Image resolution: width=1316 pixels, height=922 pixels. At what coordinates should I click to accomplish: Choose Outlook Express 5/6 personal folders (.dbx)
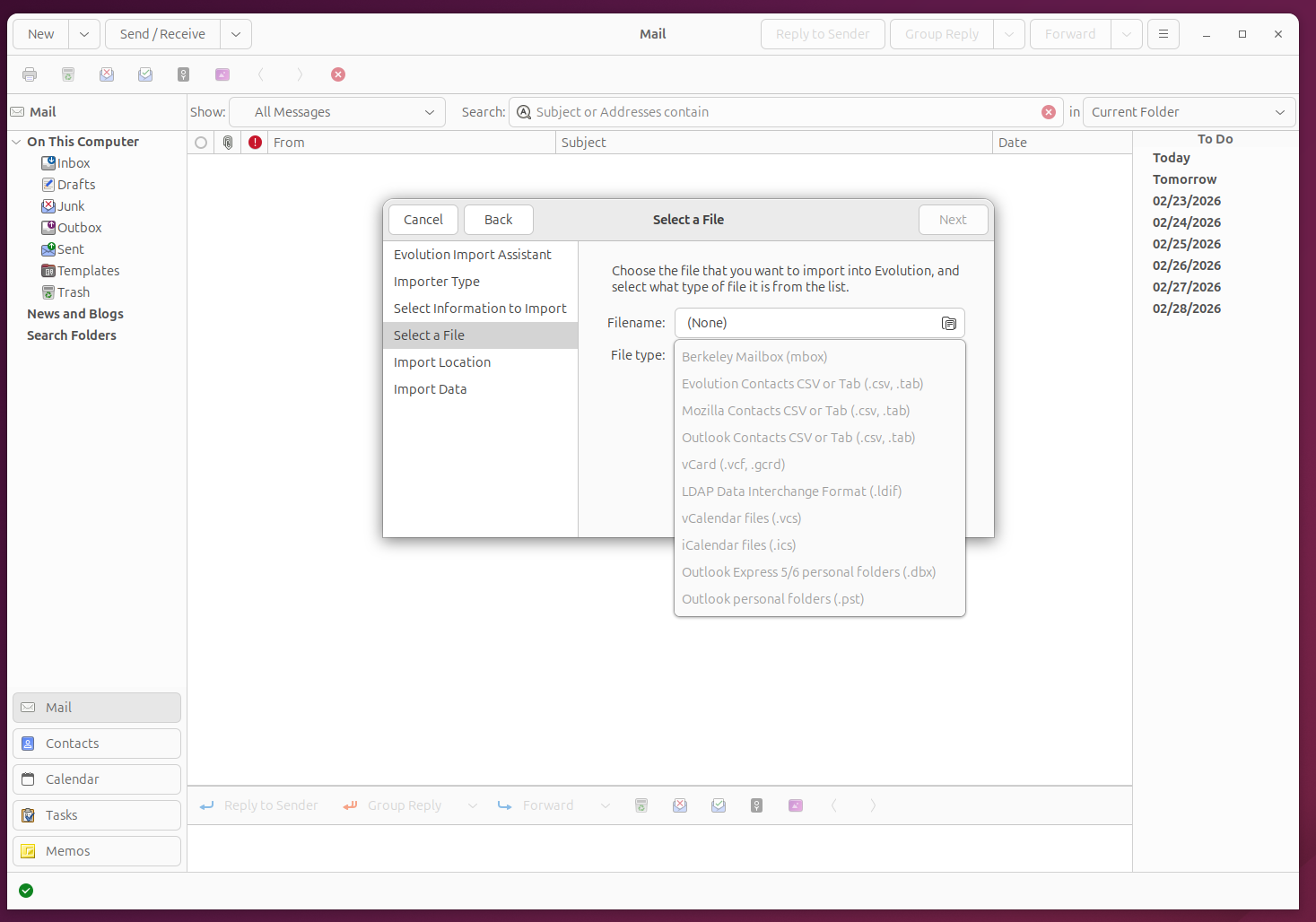(820, 572)
